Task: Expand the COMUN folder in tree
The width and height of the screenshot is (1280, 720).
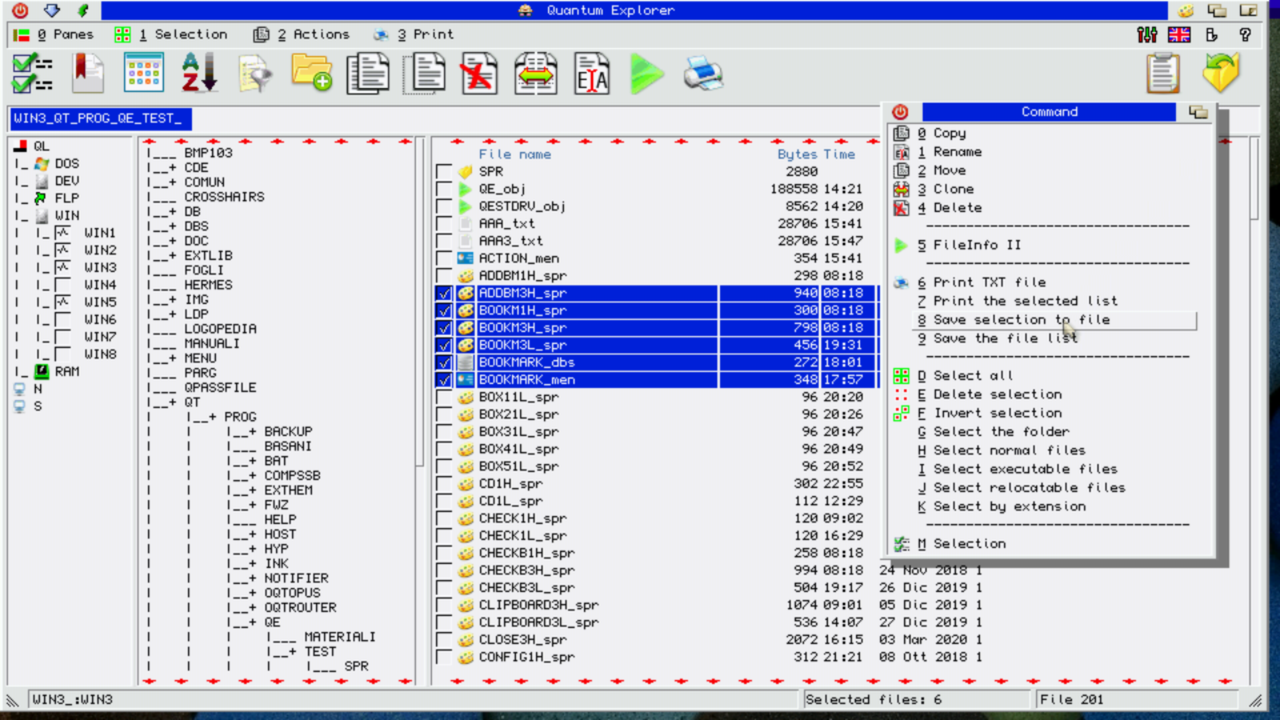Action: [173, 183]
